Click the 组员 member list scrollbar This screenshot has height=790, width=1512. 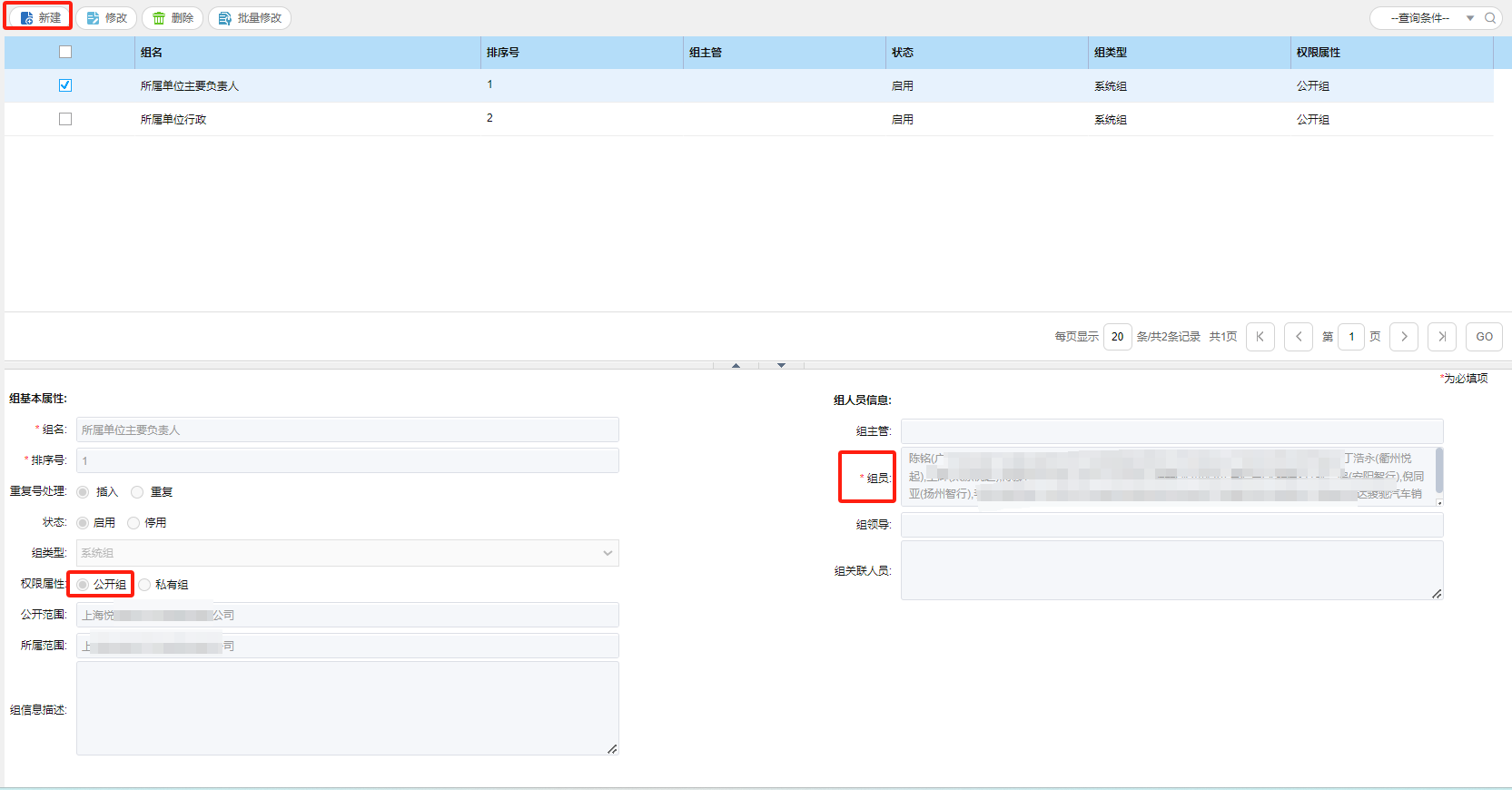[1438, 472]
